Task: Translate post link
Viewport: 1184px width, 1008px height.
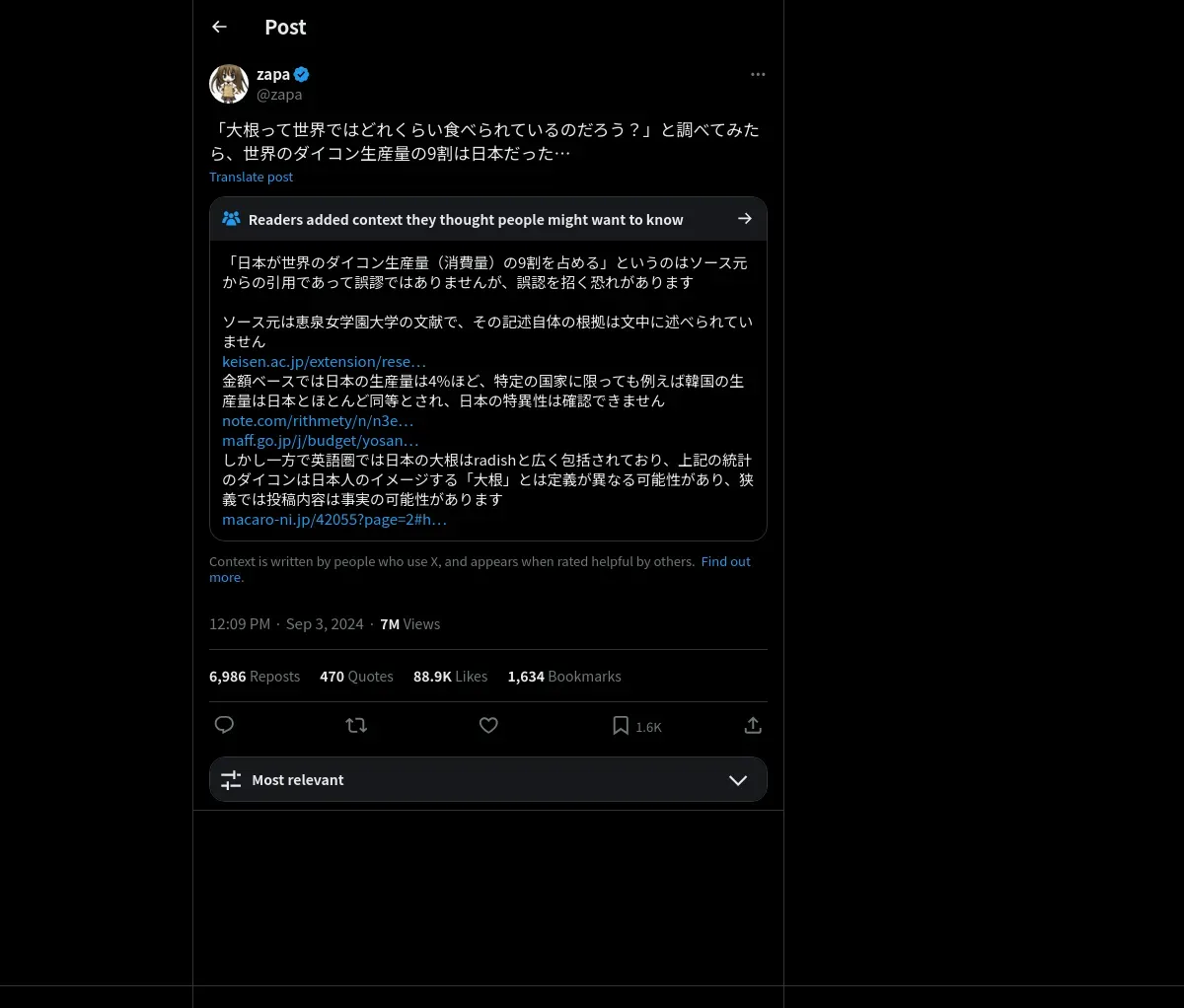Action: click(x=251, y=177)
